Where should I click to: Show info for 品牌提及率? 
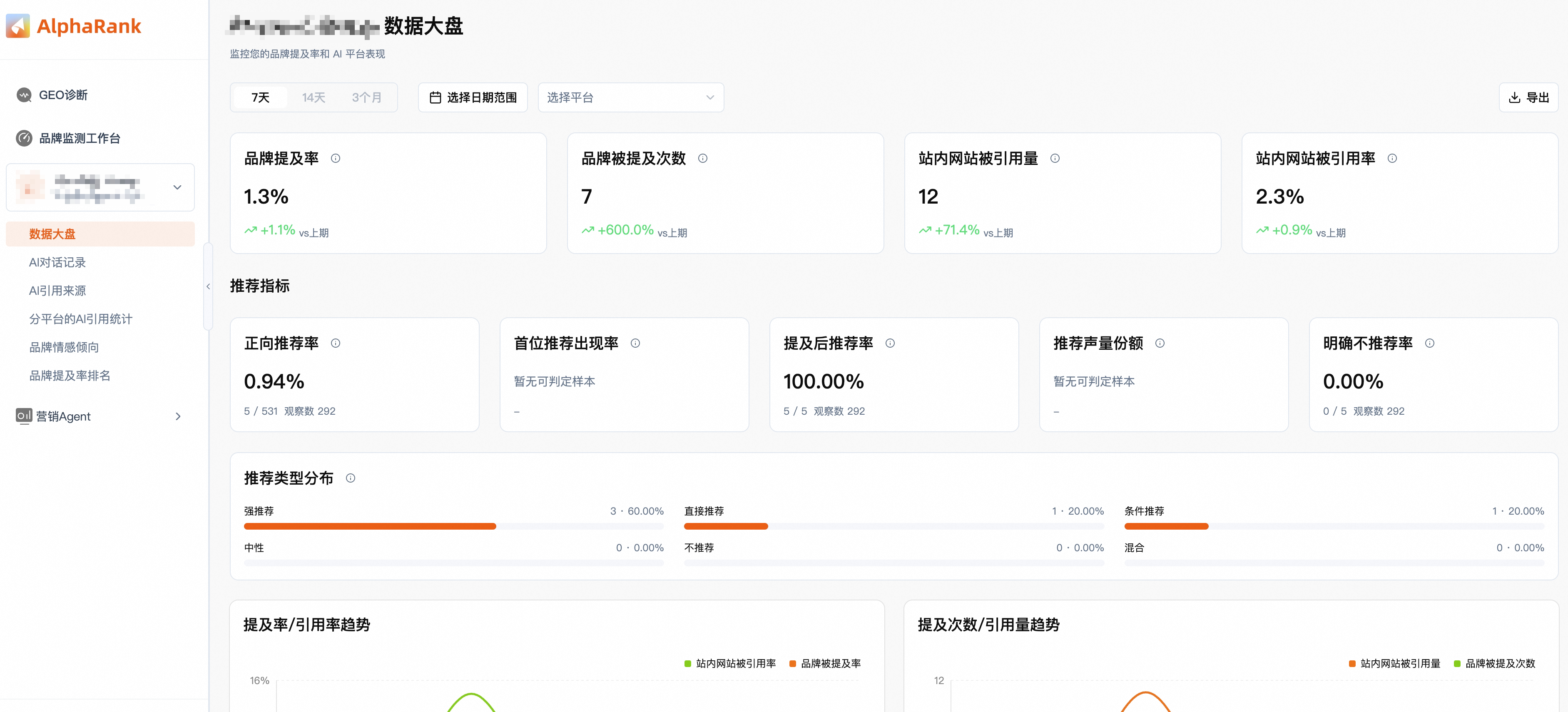336,158
